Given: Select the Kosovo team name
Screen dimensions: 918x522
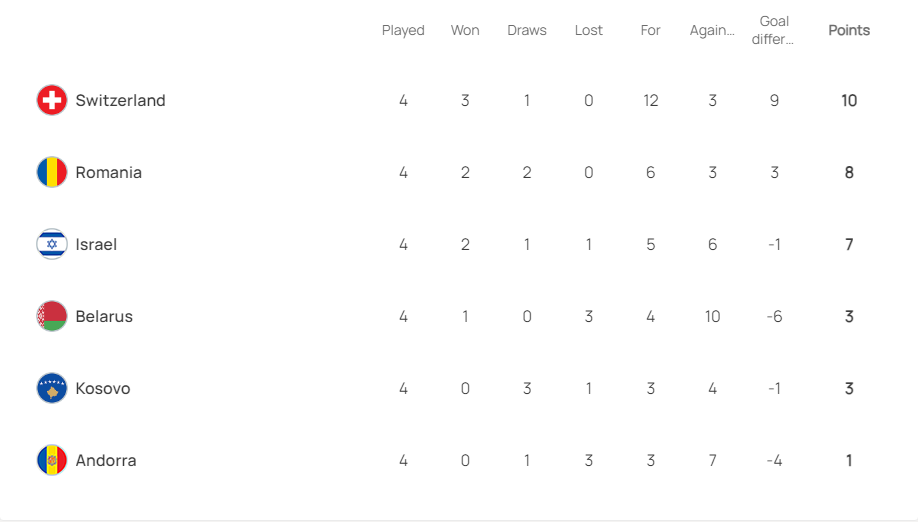Looking at the screenshot, I should click(102, 388).
